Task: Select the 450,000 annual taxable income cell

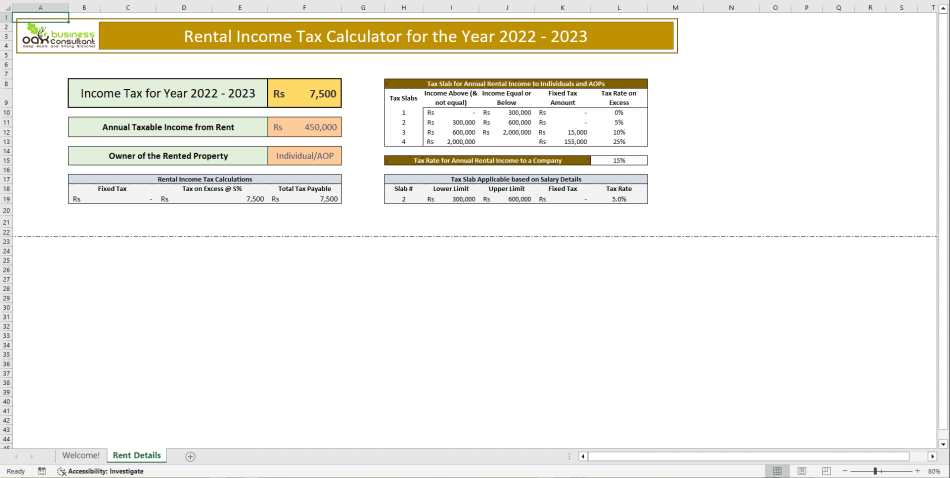Action: coord(305,127)
